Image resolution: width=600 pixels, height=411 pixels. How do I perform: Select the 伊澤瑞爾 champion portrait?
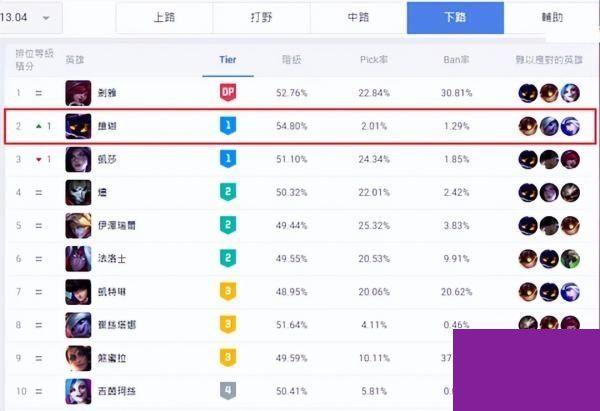click(78, 225)
